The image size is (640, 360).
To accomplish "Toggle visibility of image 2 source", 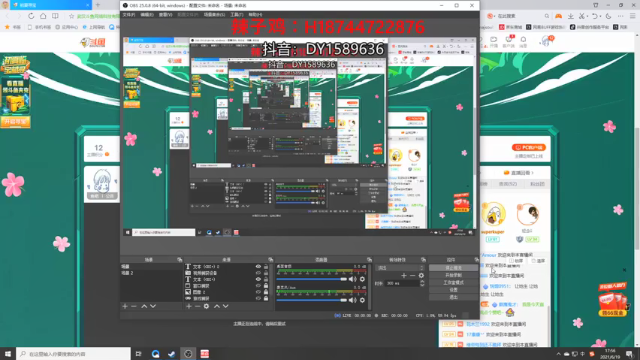I will [258, 292].
